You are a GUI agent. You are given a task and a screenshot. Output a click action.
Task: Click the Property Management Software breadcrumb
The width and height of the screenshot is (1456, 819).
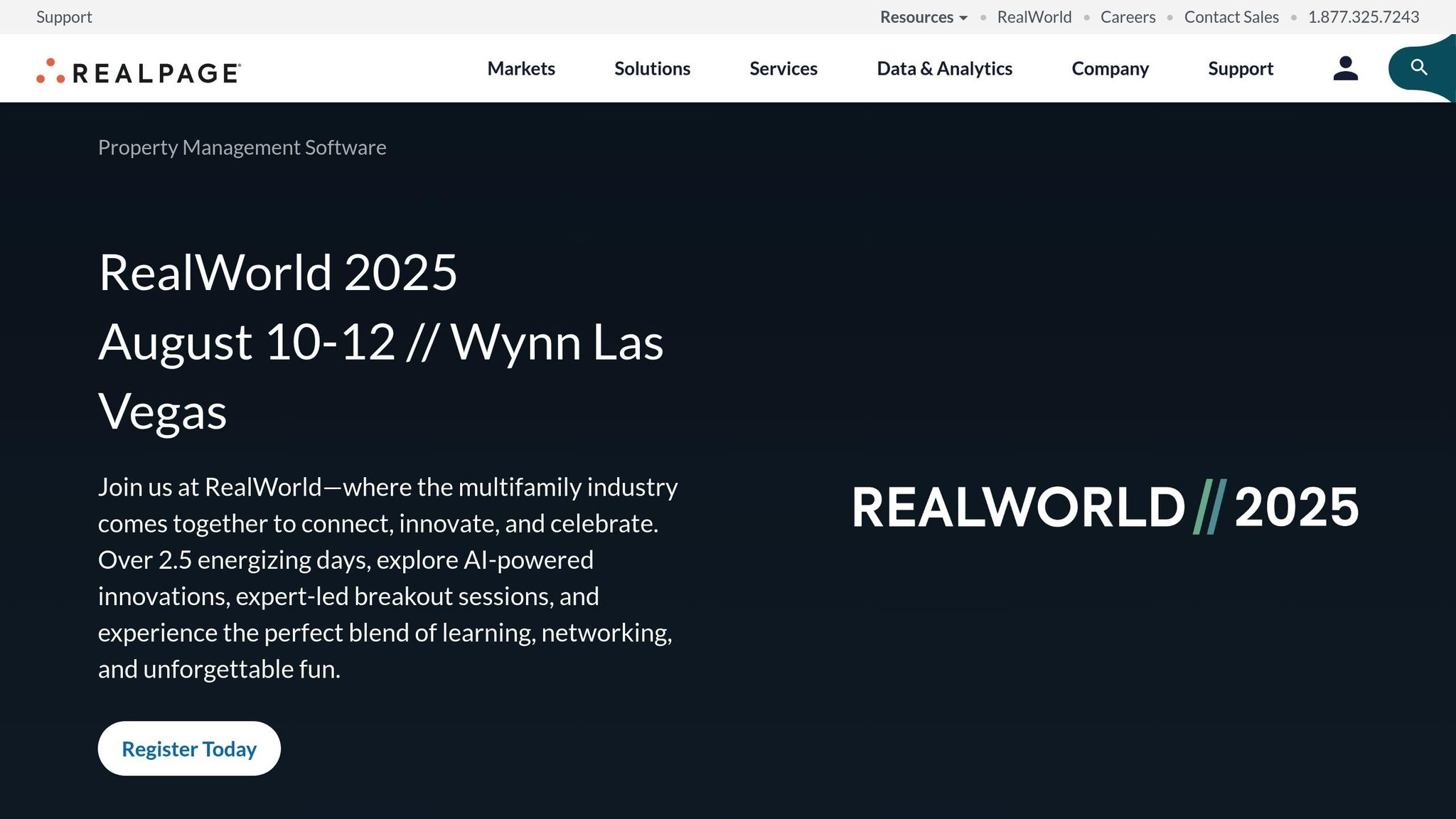click(242, 147)
